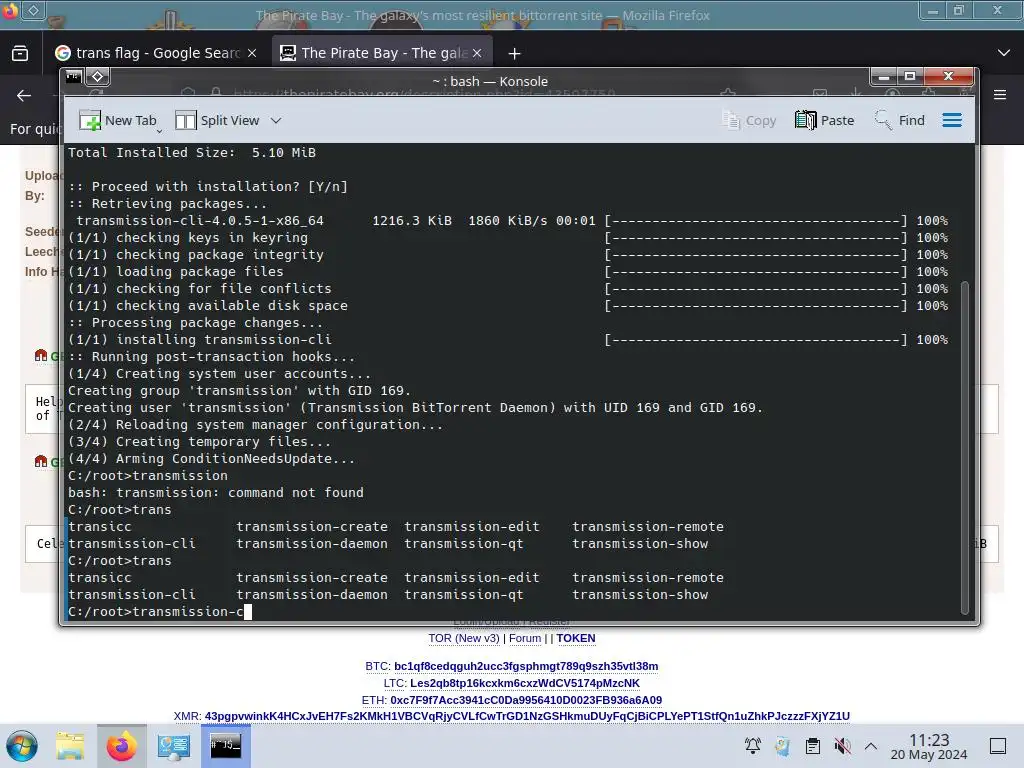Open a new Firefox tab with plus button
Viewport: 1024px width, 768px height.
click(515, 54)
